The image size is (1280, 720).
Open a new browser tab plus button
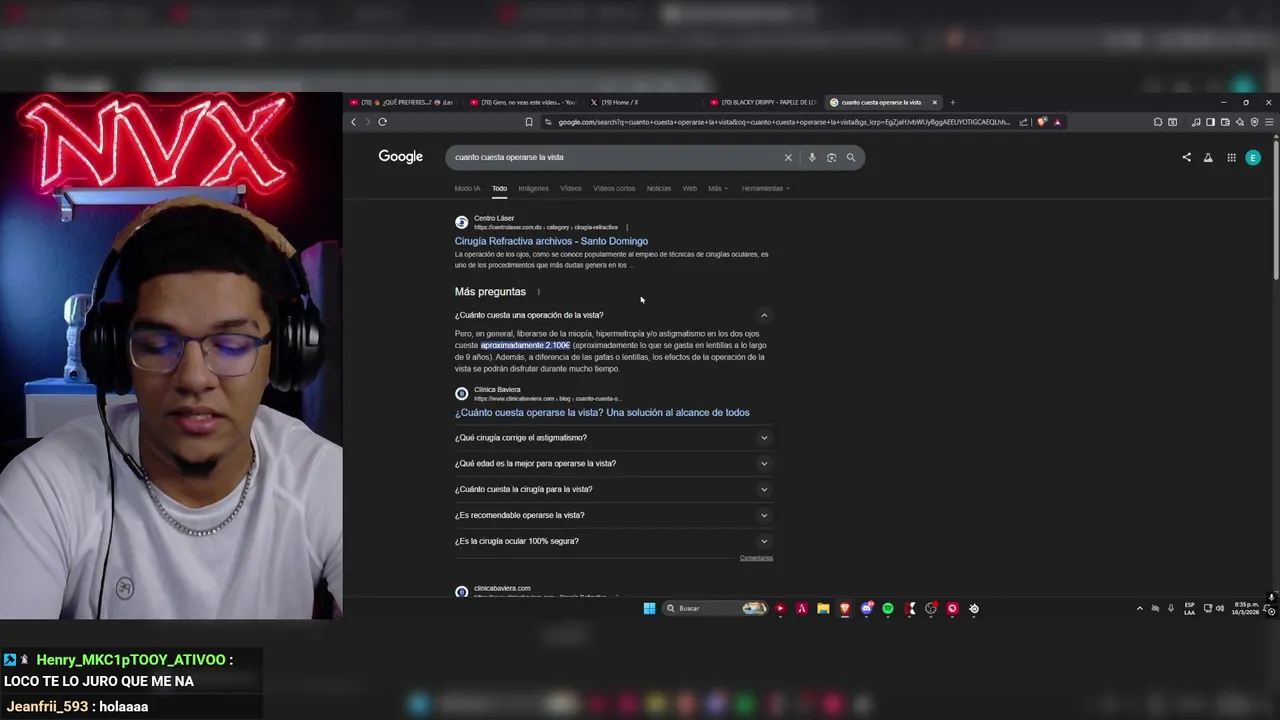[x=952, y=102]
